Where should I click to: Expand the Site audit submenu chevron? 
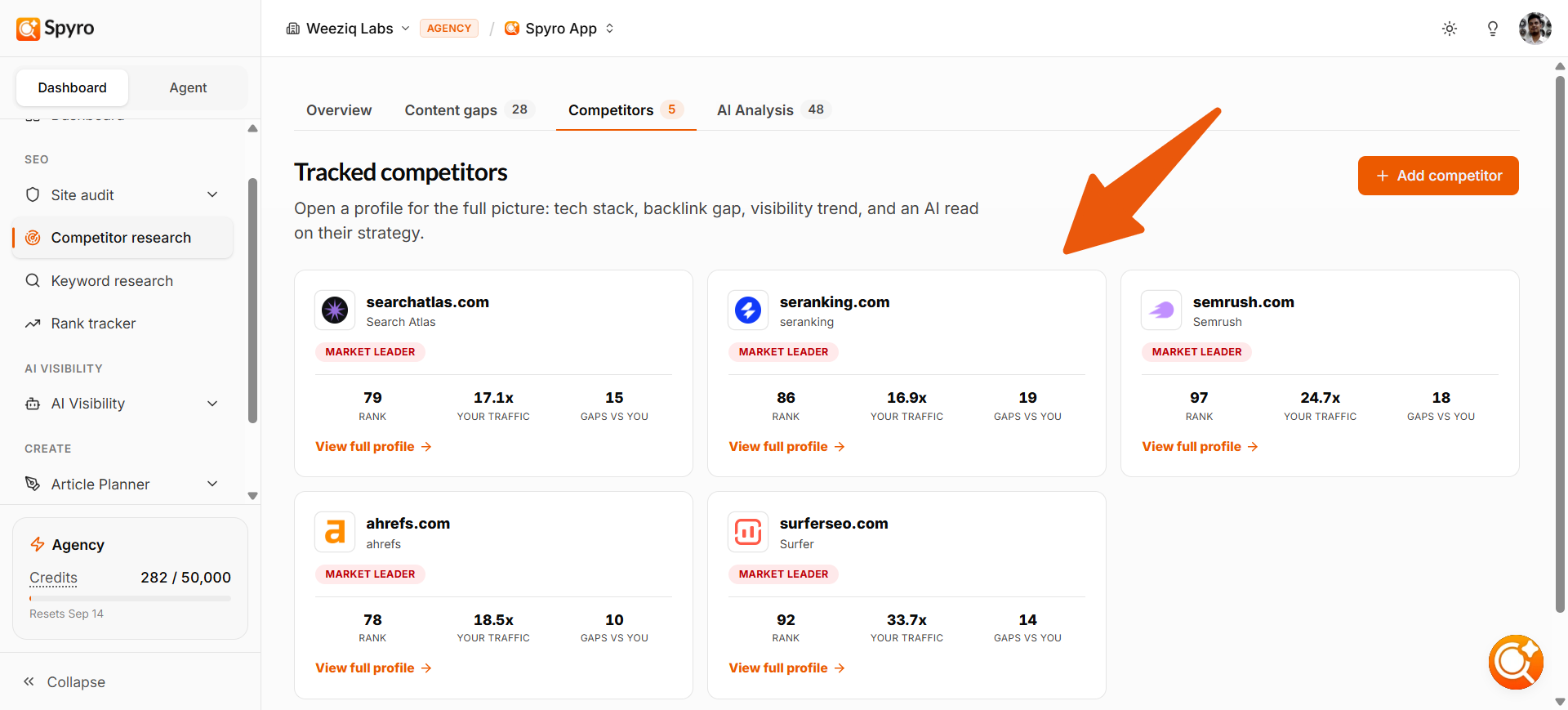pos(212,194)
